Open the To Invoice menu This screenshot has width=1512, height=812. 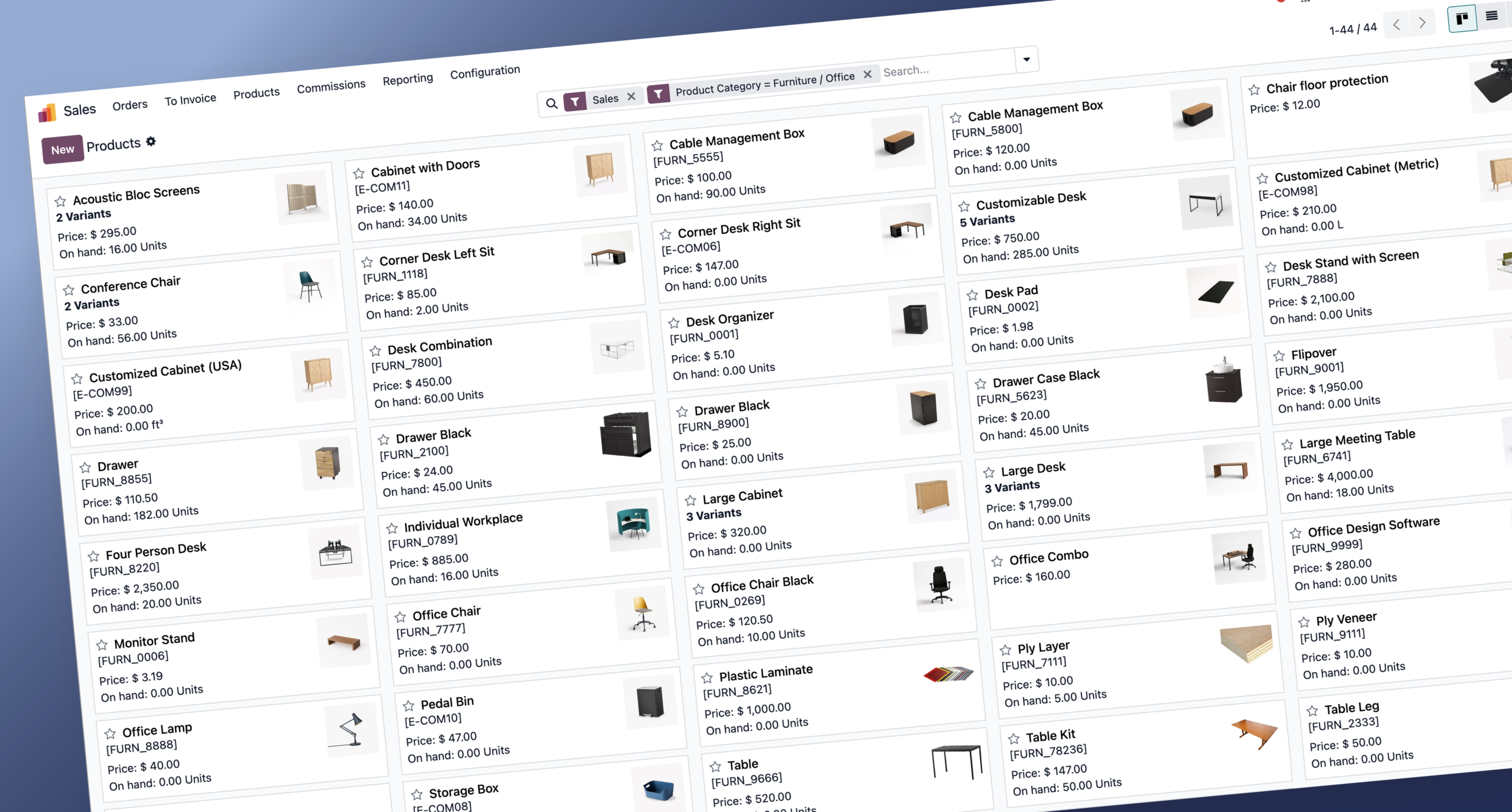pos(190,100)
